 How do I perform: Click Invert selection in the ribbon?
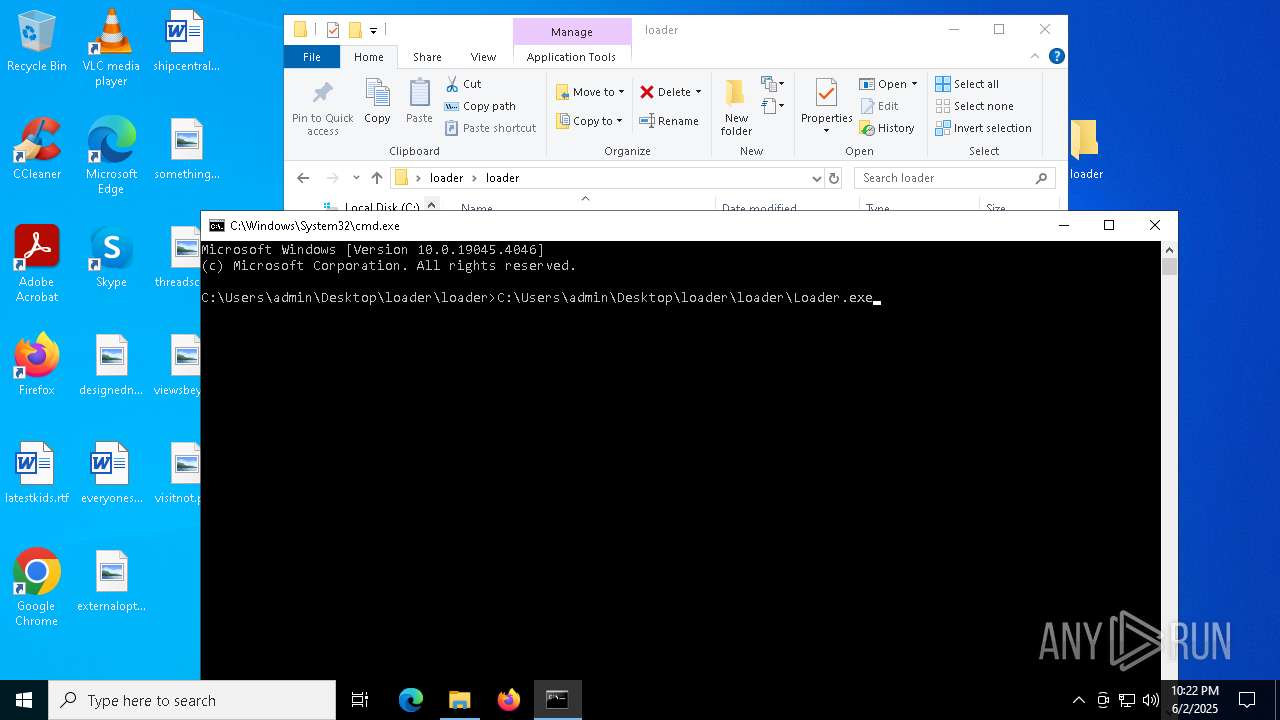point(983,128)
